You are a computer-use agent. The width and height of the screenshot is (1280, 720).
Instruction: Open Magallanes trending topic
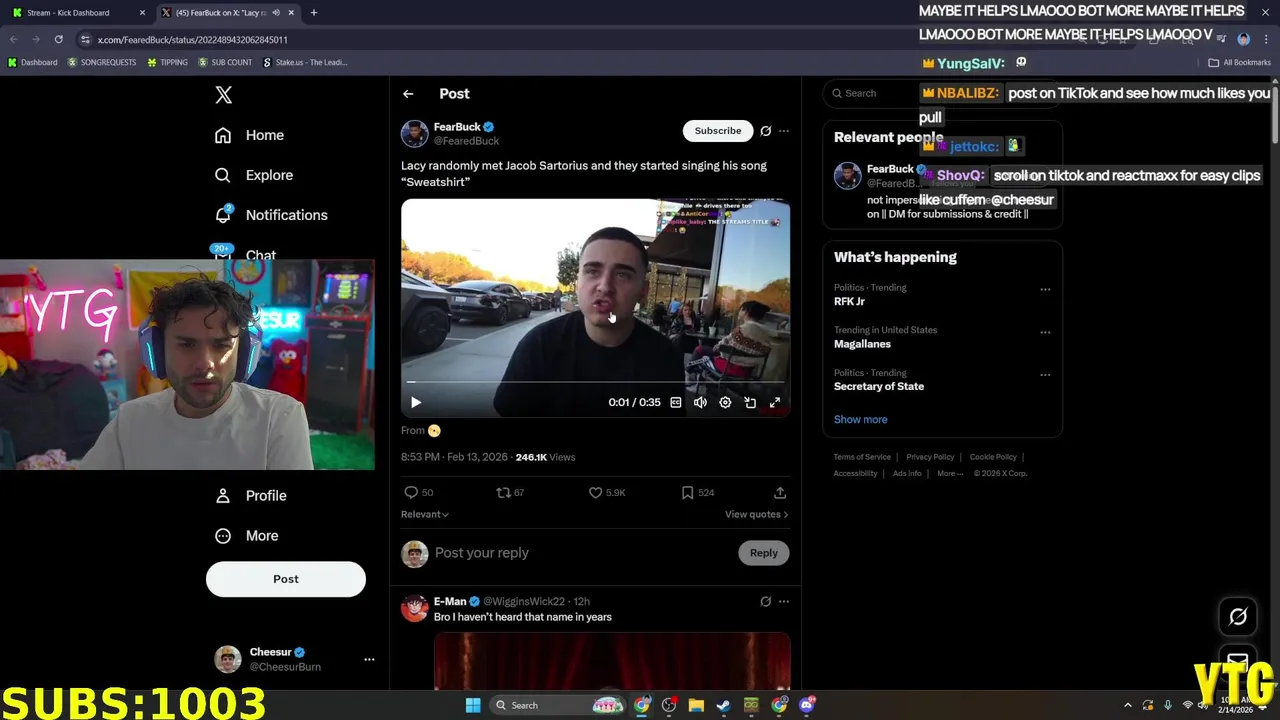862,344
